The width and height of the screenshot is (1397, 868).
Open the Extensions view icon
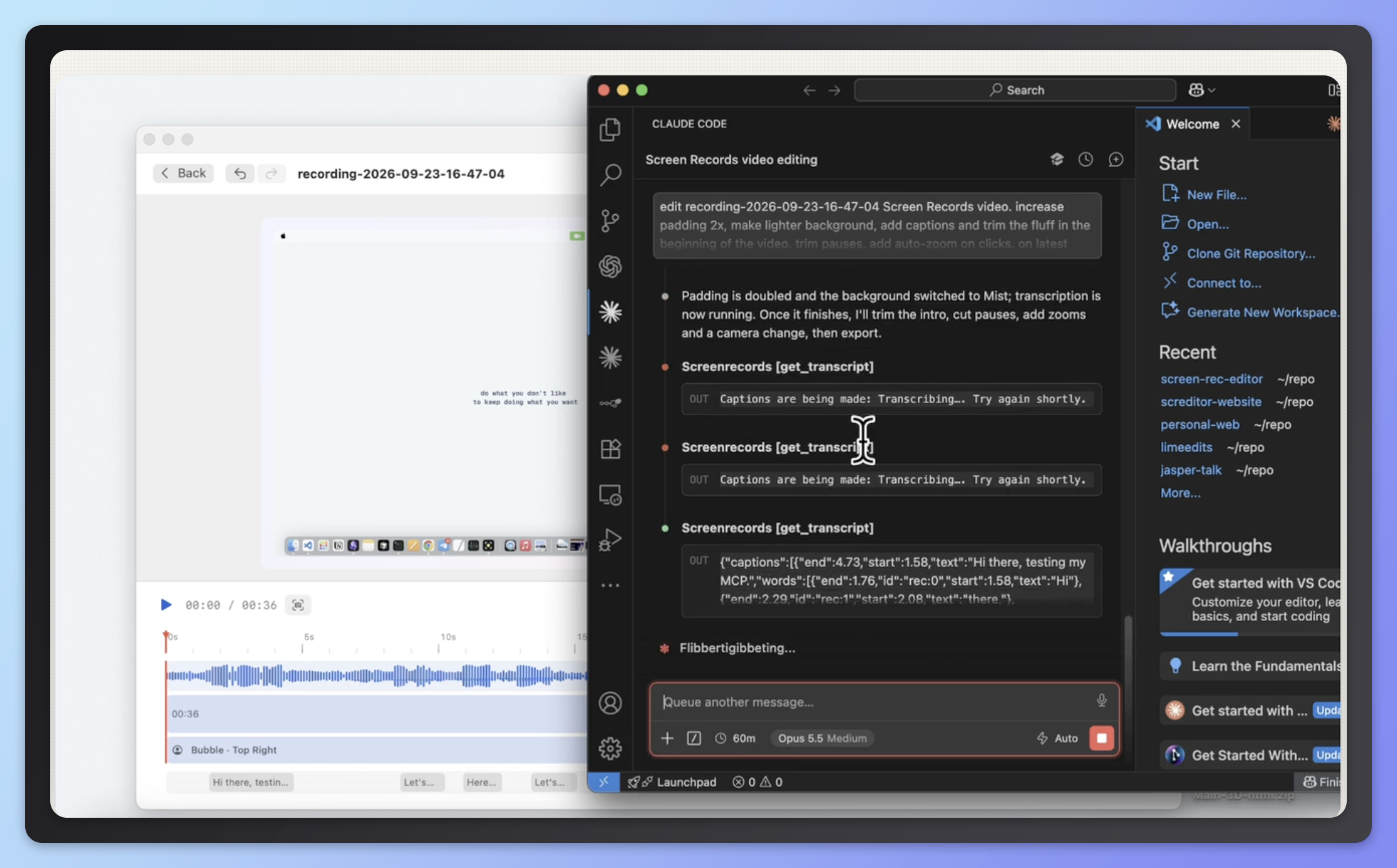[x=610, y=449]
